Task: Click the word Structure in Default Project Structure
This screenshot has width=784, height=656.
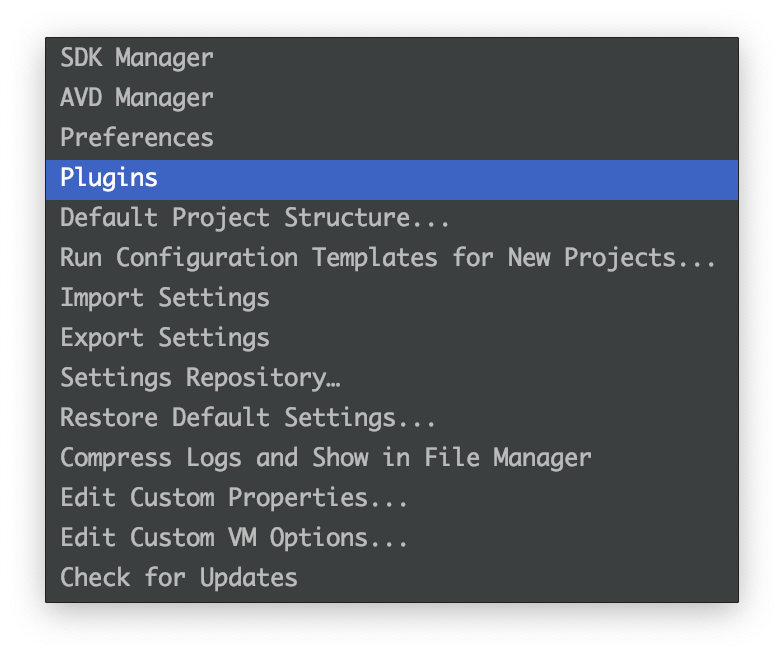Action: 348,218
